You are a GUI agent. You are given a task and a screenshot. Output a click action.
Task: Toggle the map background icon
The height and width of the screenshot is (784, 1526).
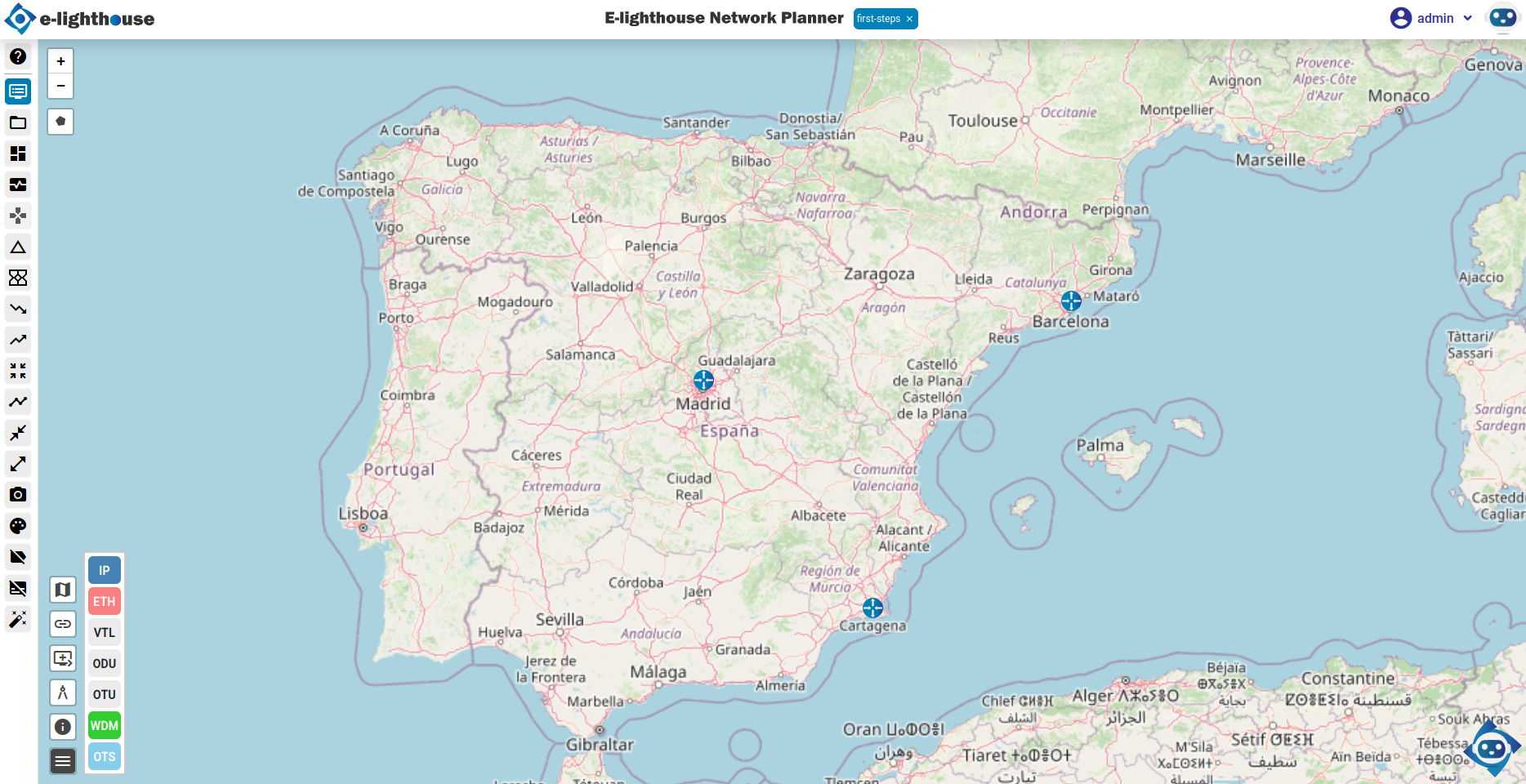pos(62,589)
